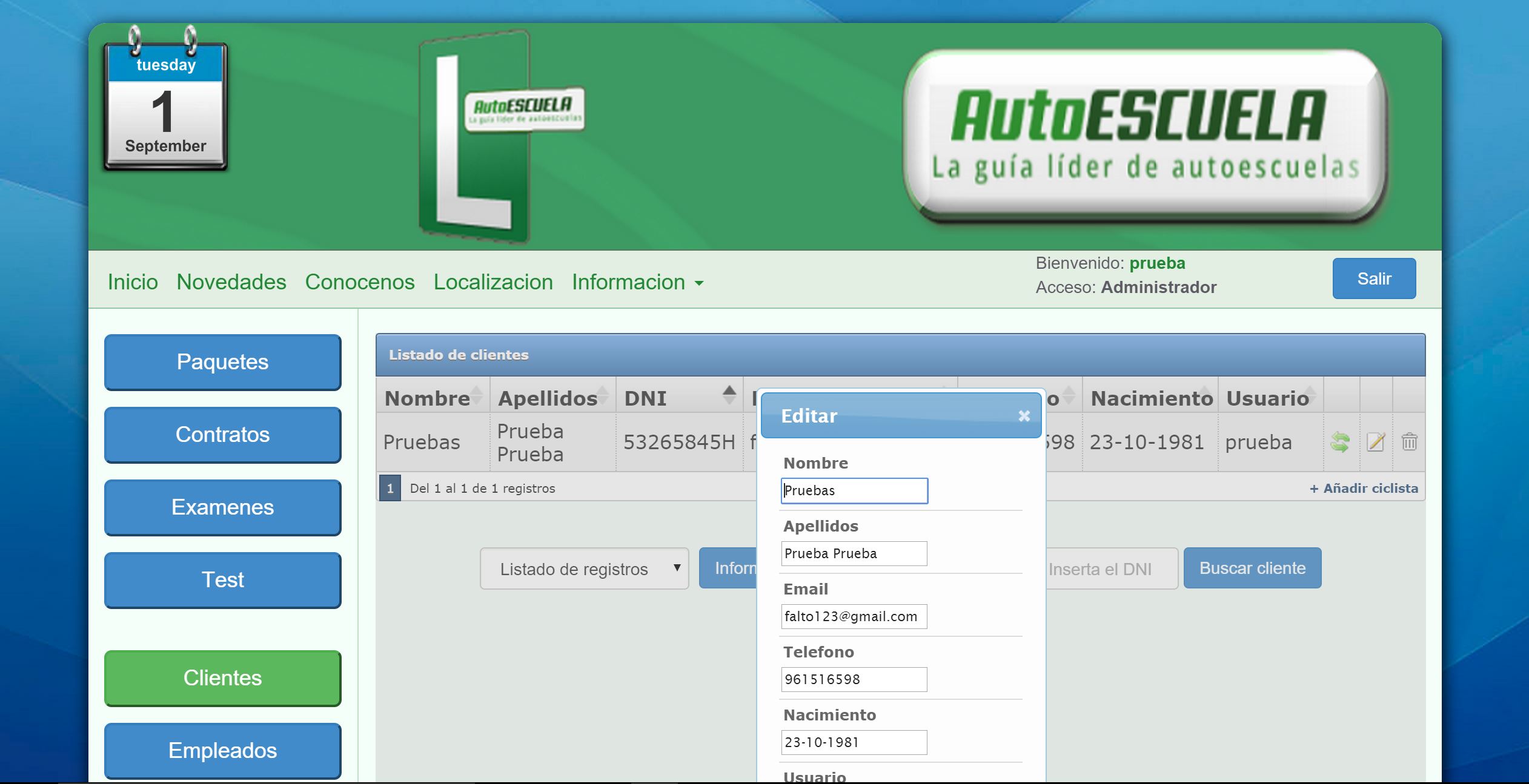The width and height of the screenshot is (1529, 784).
Task: Open the Contratos sidebar section
Action: 222,435
